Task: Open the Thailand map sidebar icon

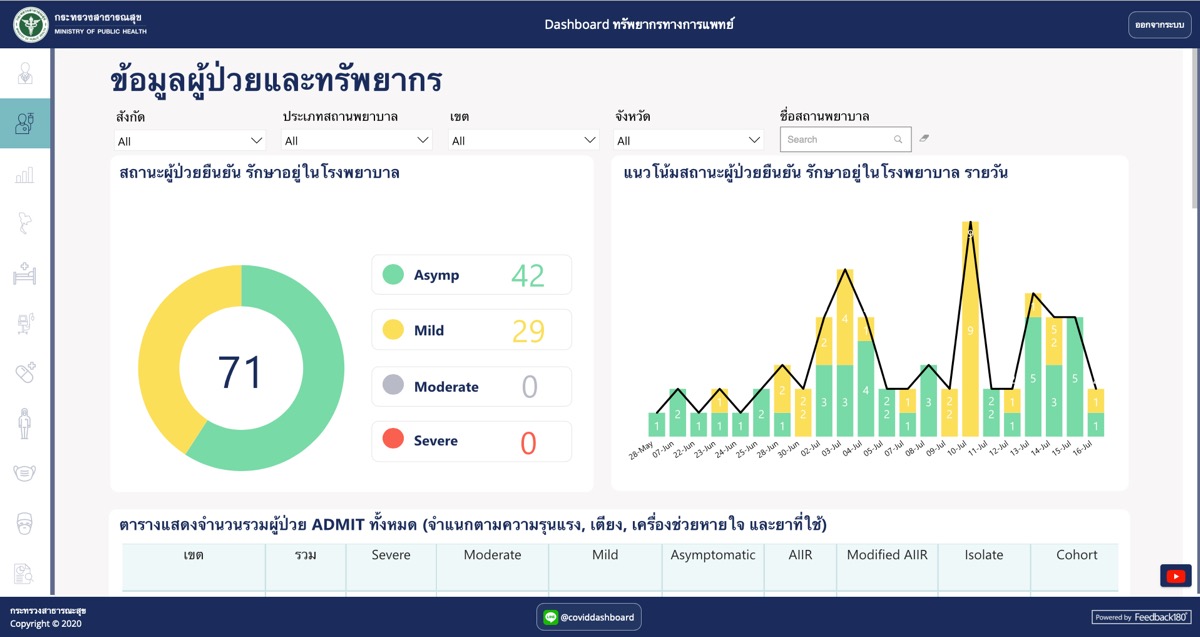Action: (x=25, y=224)
